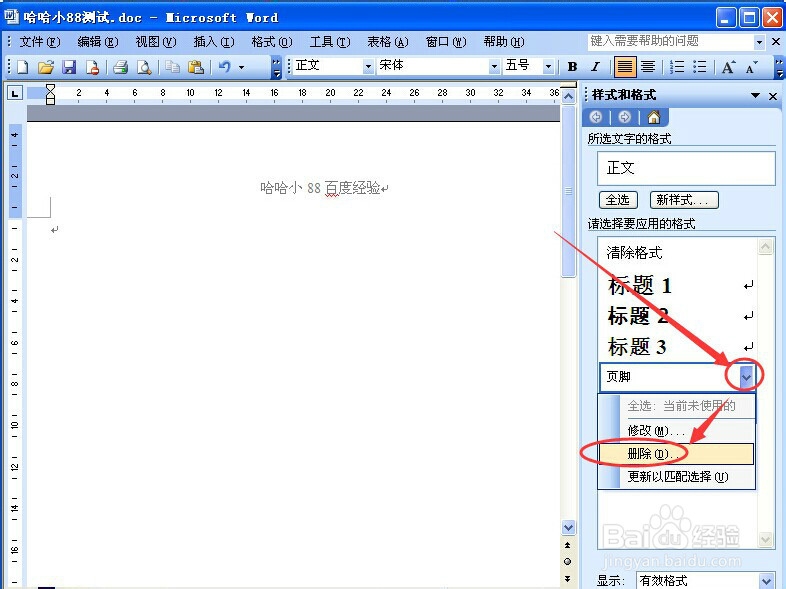Image resolution: width=786 pixels, height=589 pixels.
Task: Undo the last action
Action: (x=225, y=67)
